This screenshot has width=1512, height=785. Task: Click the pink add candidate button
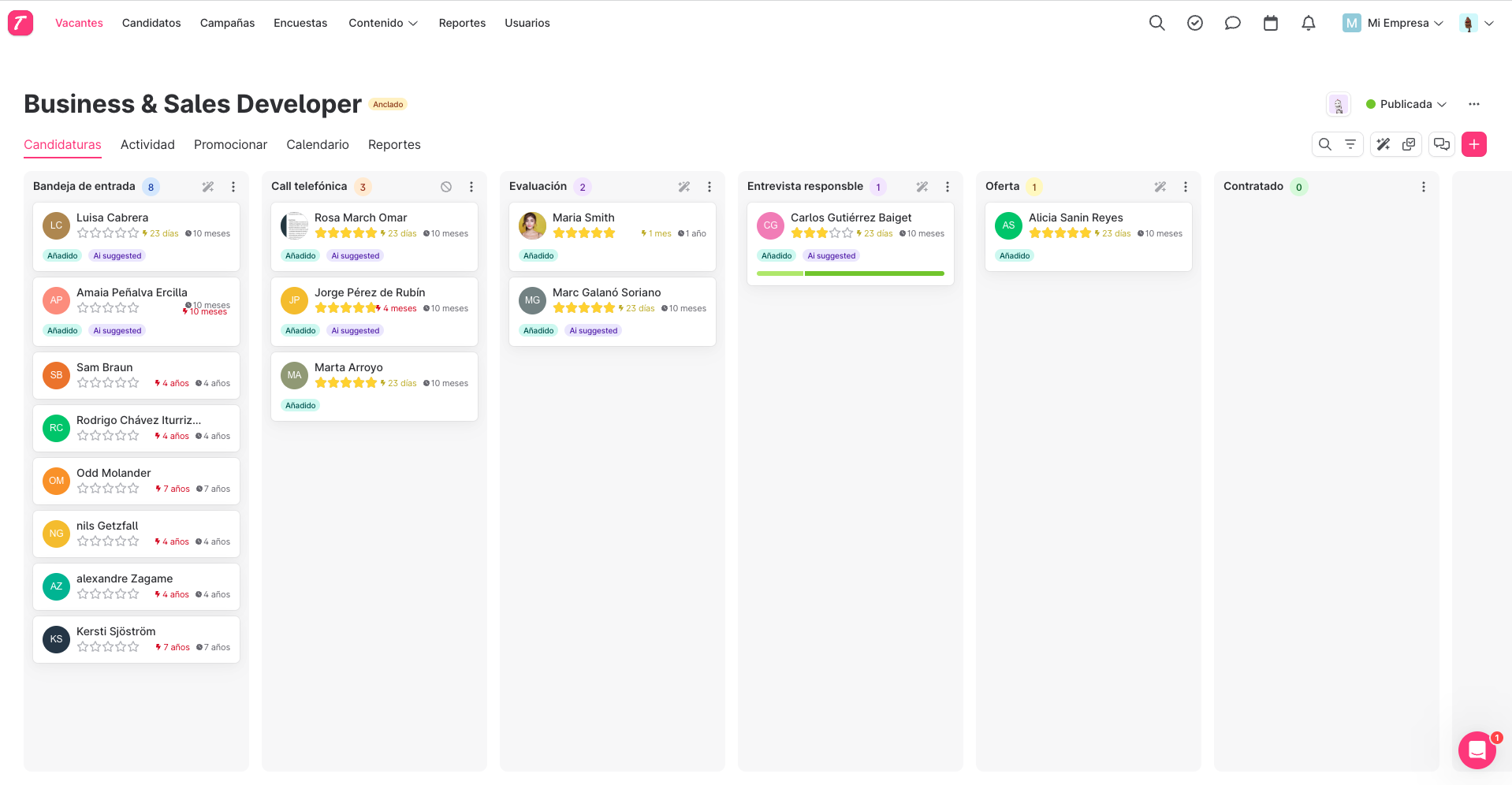click(x=1474, y=144)
